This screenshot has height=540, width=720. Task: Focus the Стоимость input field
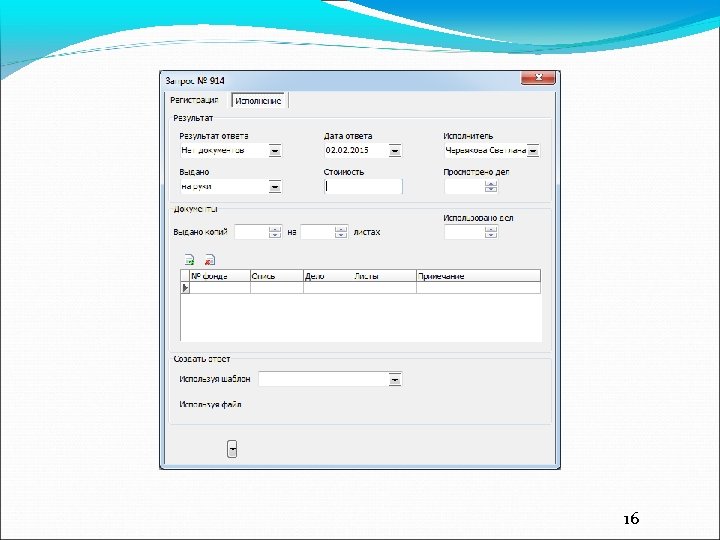click(x=363, y=186)
